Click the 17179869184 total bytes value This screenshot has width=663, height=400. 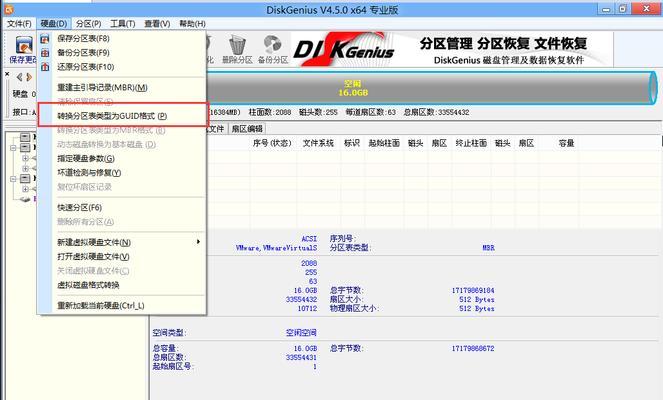[473, 290]
